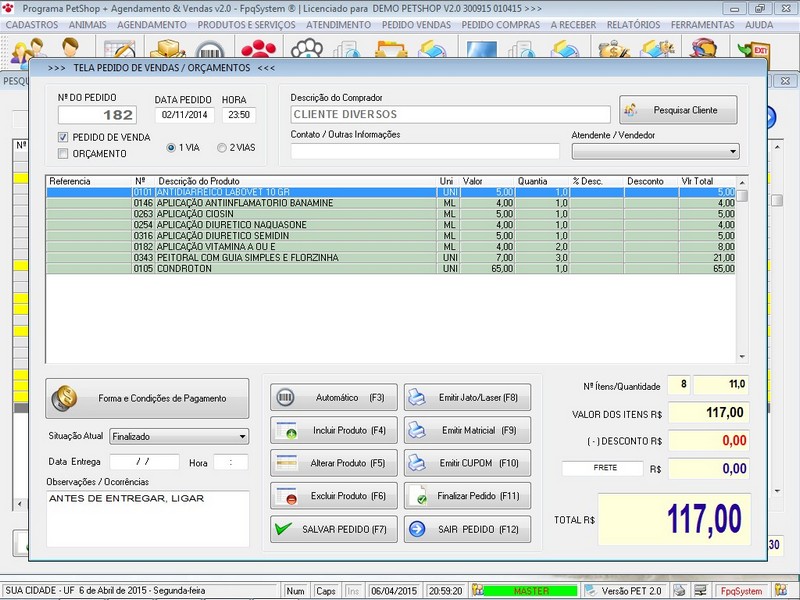Screen dimensions: 800x600
Task: Click SAIR PEDIDO (F12)
Action: click(x=467, y=529)
